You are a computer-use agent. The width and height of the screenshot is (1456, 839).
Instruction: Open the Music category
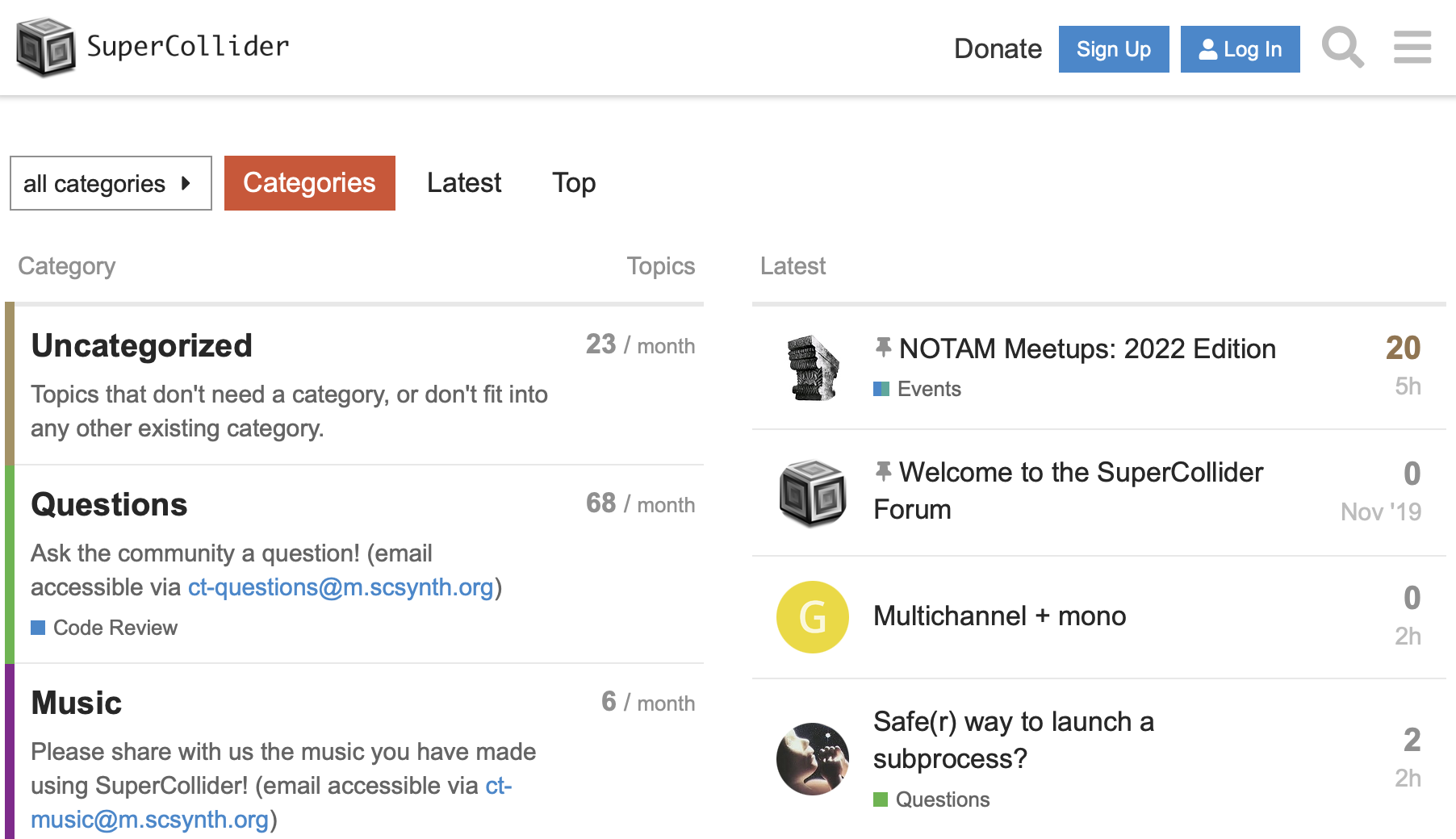(77, 703)
